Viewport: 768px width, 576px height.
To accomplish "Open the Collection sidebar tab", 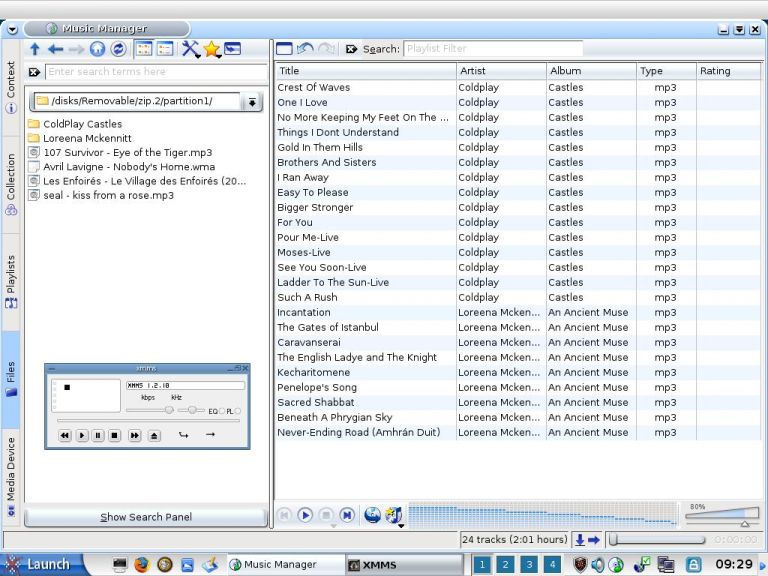I will point(11,185).
